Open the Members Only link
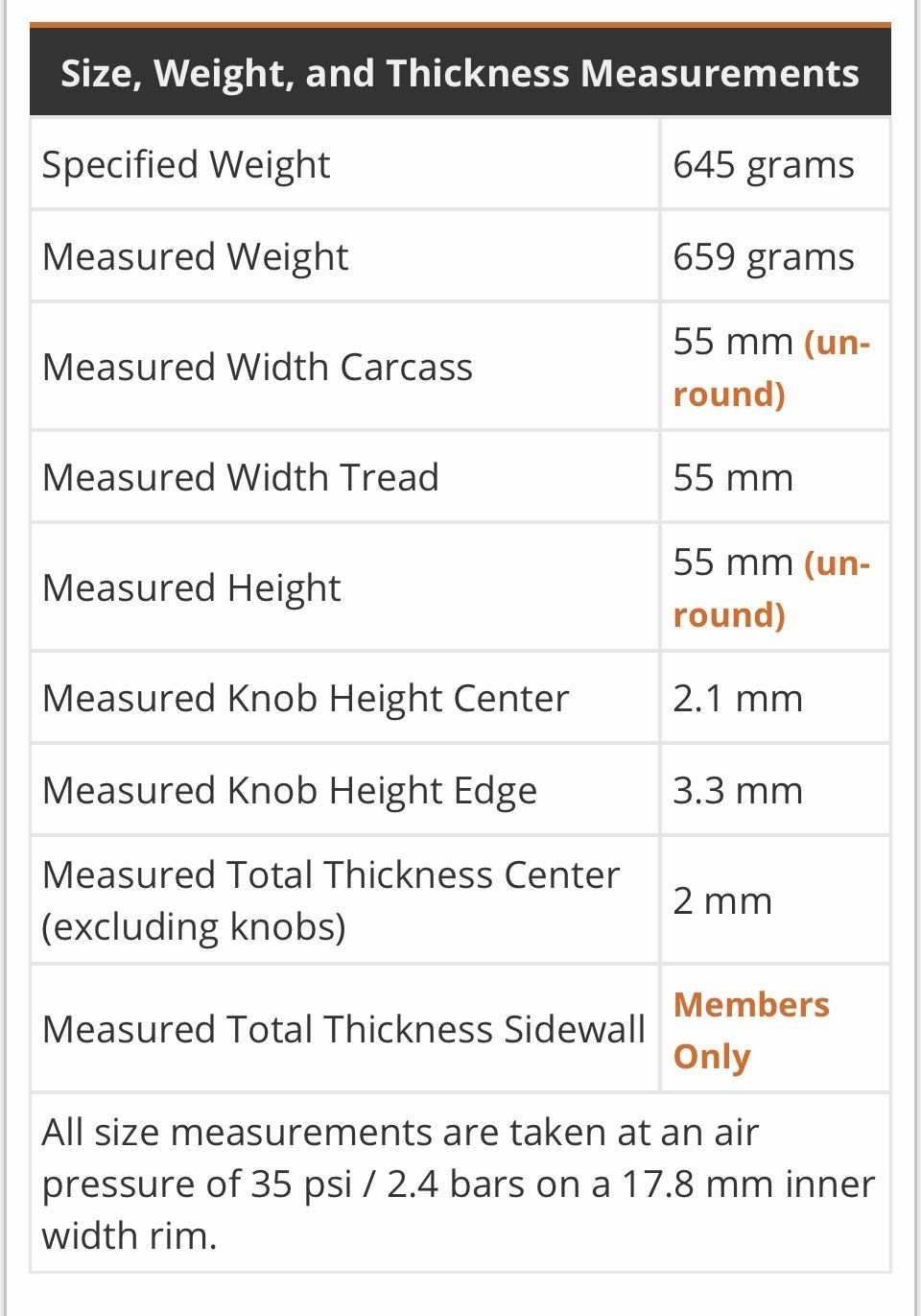This screenshot has width=921, height=1316. 750,1030
